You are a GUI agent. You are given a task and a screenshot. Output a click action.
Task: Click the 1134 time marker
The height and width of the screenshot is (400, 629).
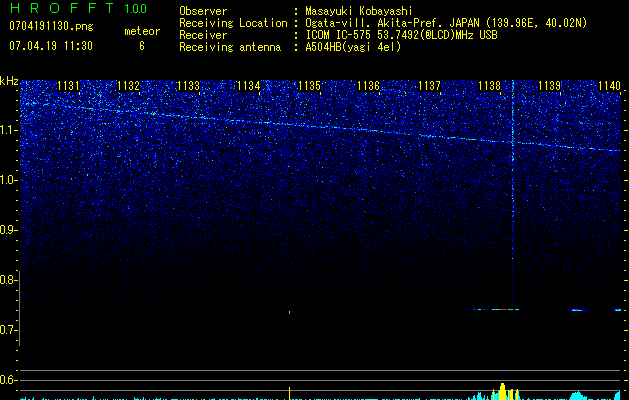click(x=249, y=85)
